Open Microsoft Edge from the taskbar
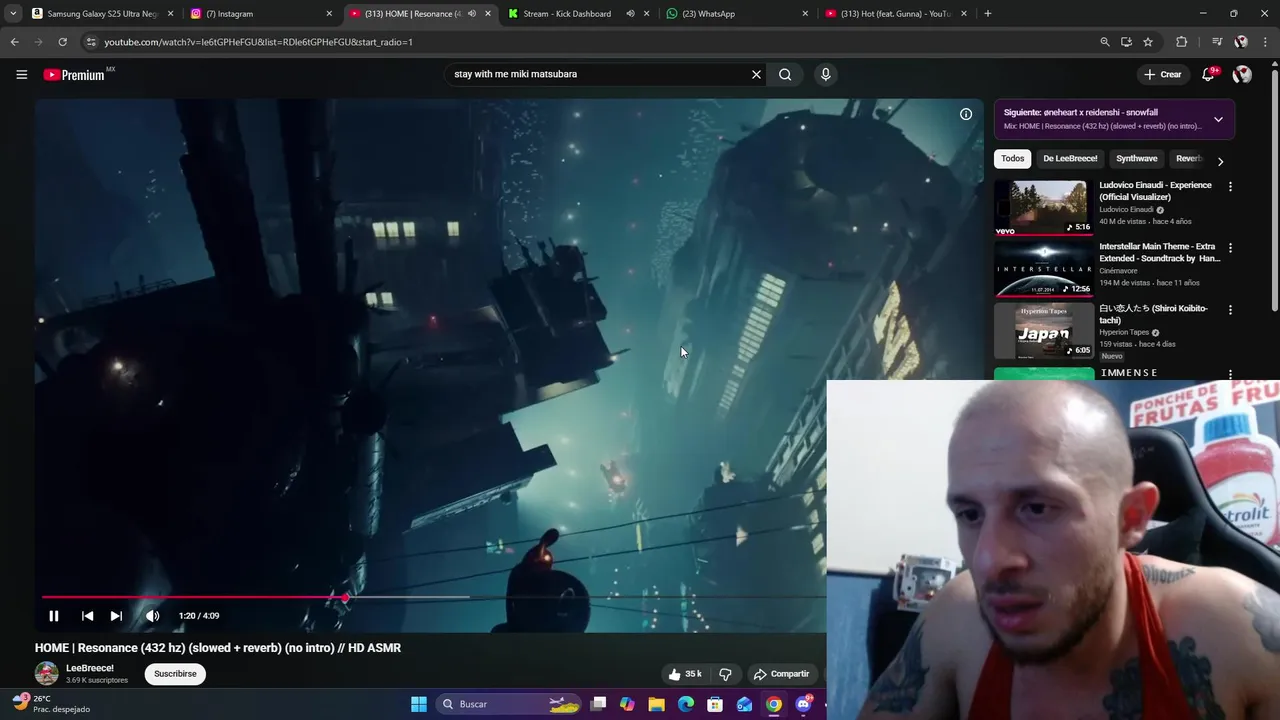1280x720 pixels. tap(686, 704)
